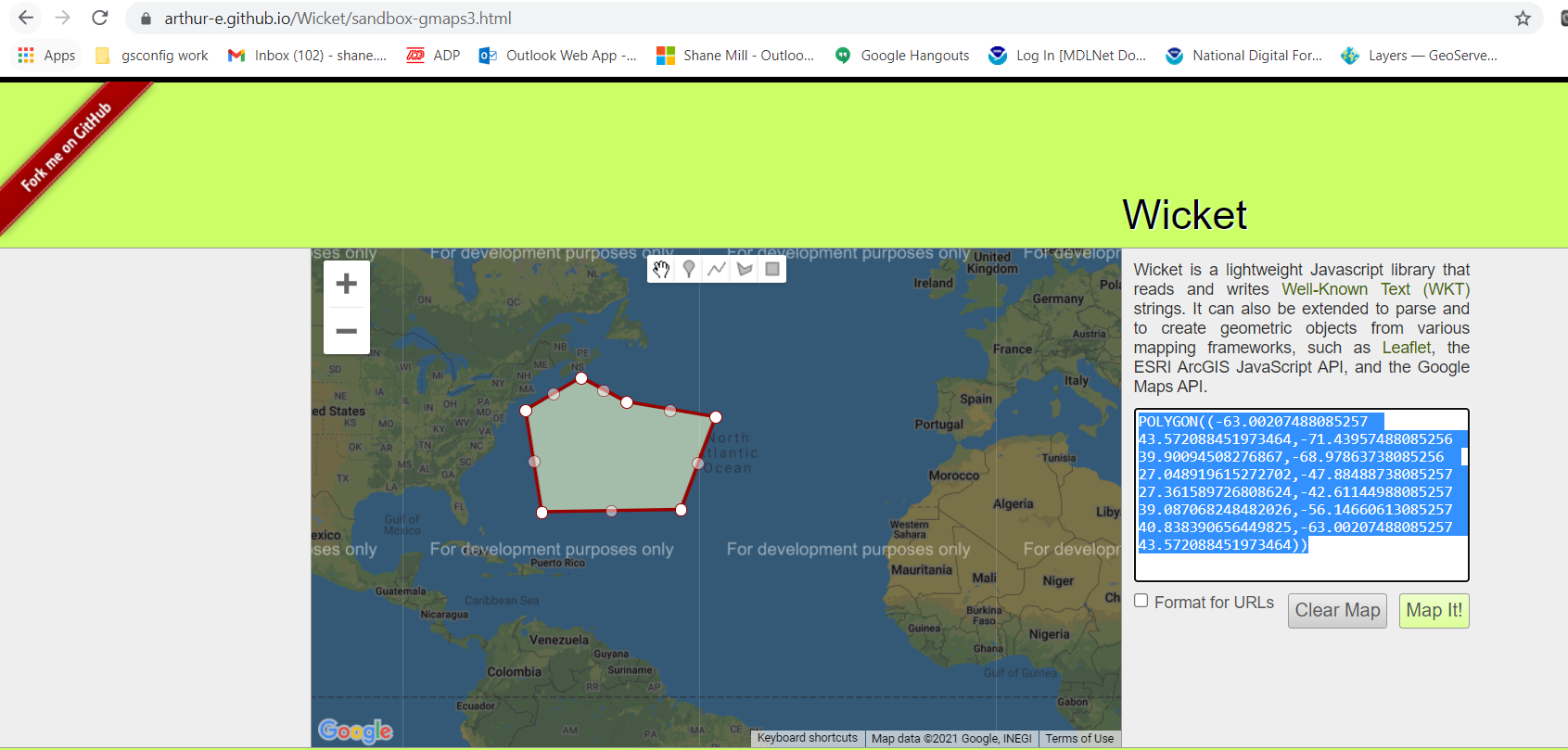Image resolution: width=1568 pixels, height=750 pixels.
Task: Click inside the WKT polygon text area
Action: (x=1302, y=495)
